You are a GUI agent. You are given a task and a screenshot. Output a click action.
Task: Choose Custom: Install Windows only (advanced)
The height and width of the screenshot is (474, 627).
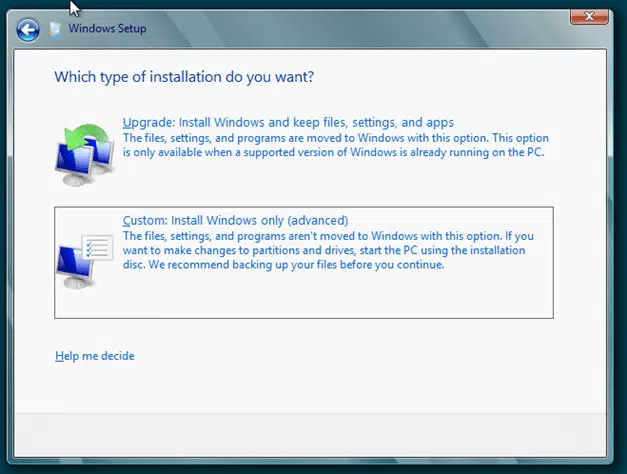235,220
